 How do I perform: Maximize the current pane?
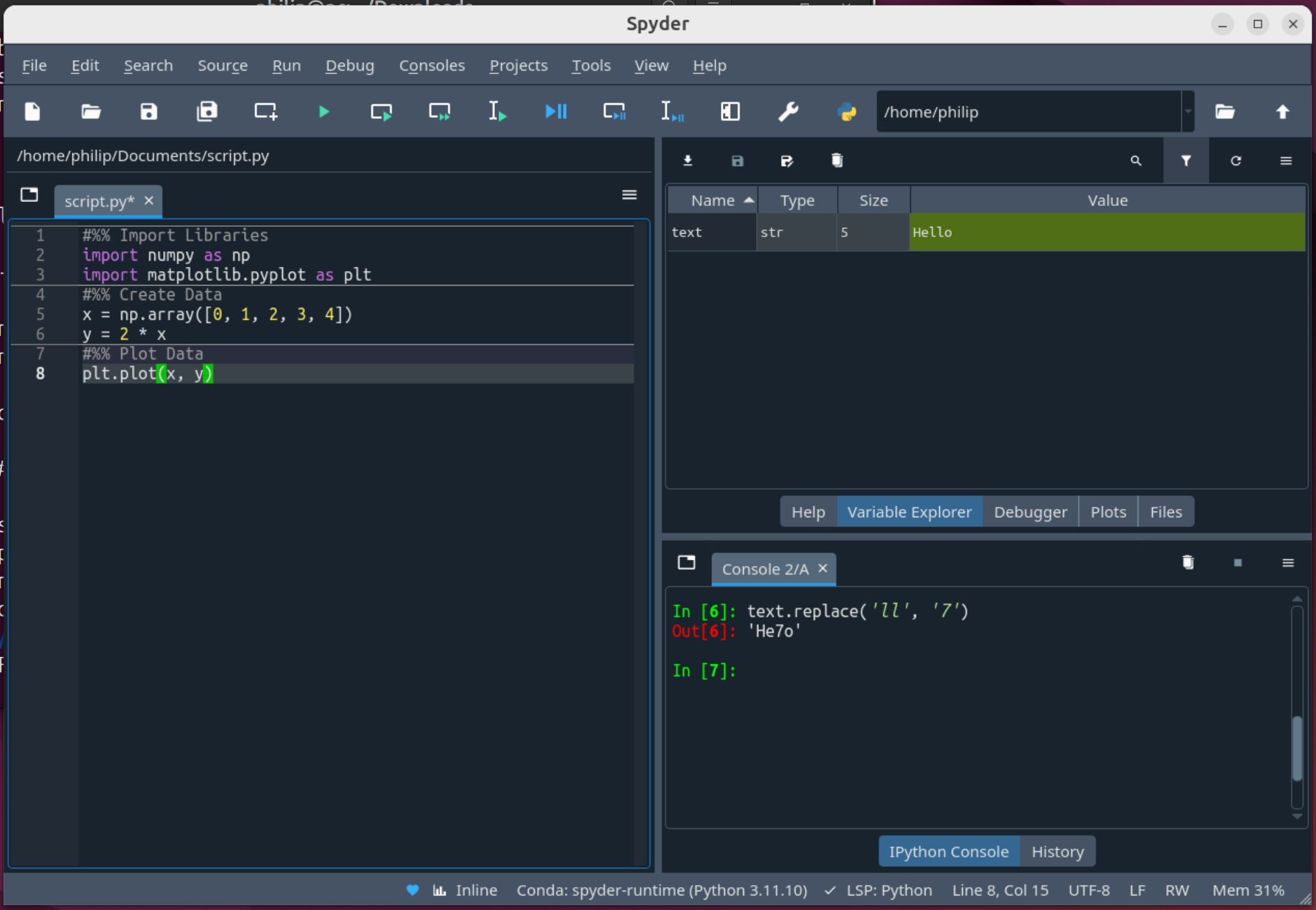(730, 111)
